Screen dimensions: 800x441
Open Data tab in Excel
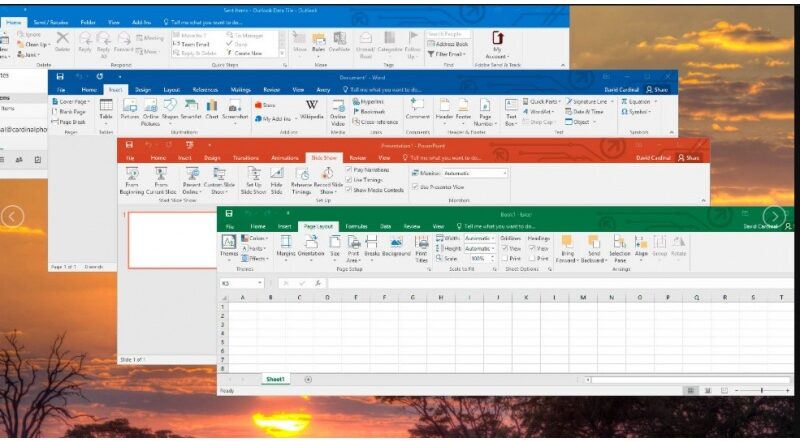coord(385,226)
